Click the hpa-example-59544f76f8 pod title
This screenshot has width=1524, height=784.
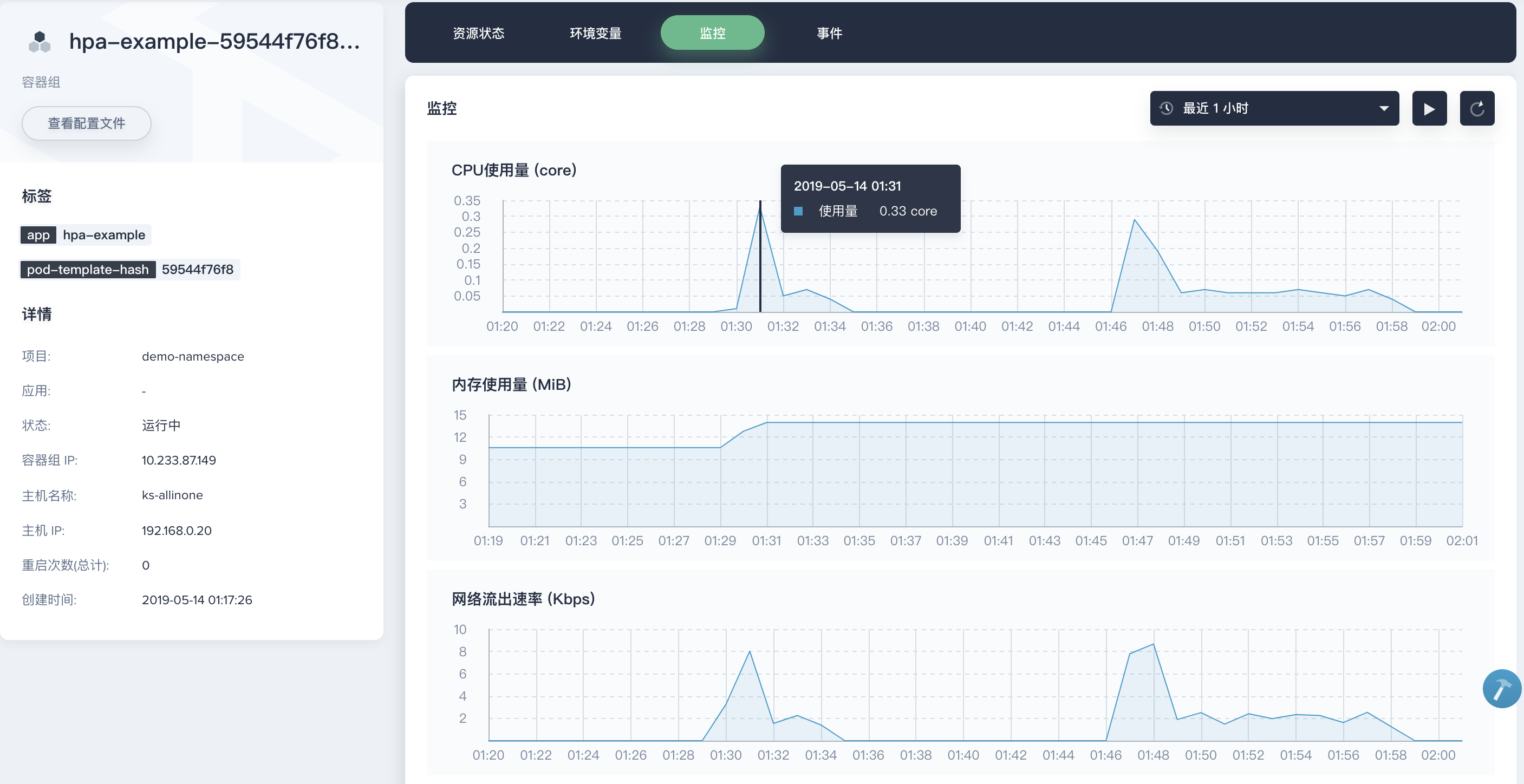coord(214,41)
